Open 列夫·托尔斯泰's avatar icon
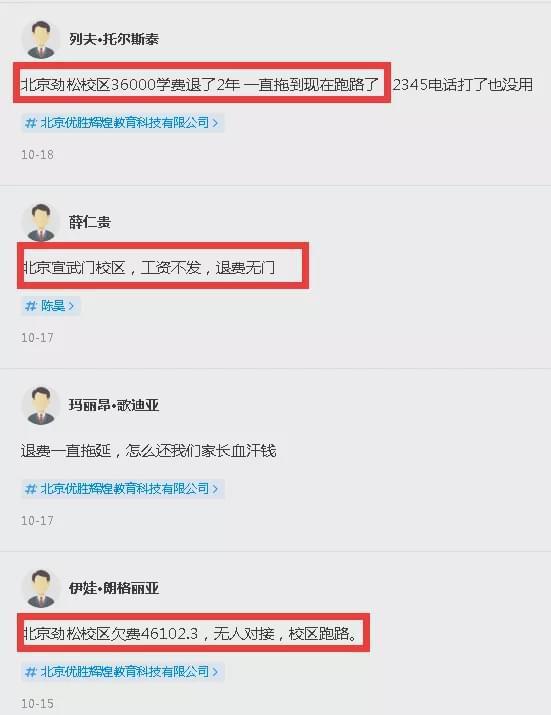This screenshot has width=551, height=715. click(x=41, y=39)
